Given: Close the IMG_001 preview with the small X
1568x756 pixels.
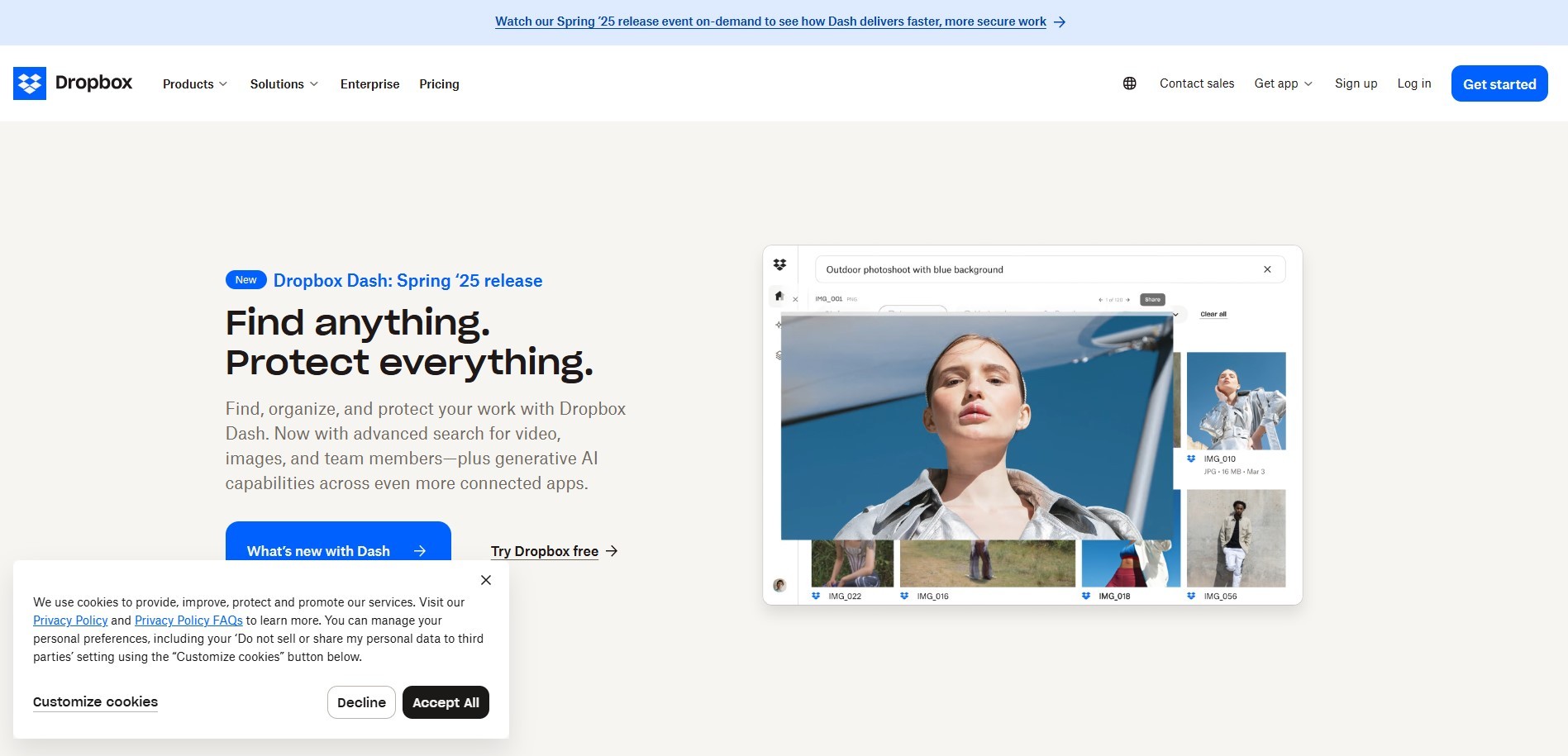Looking at the screenshot, I should coord(795,299).
